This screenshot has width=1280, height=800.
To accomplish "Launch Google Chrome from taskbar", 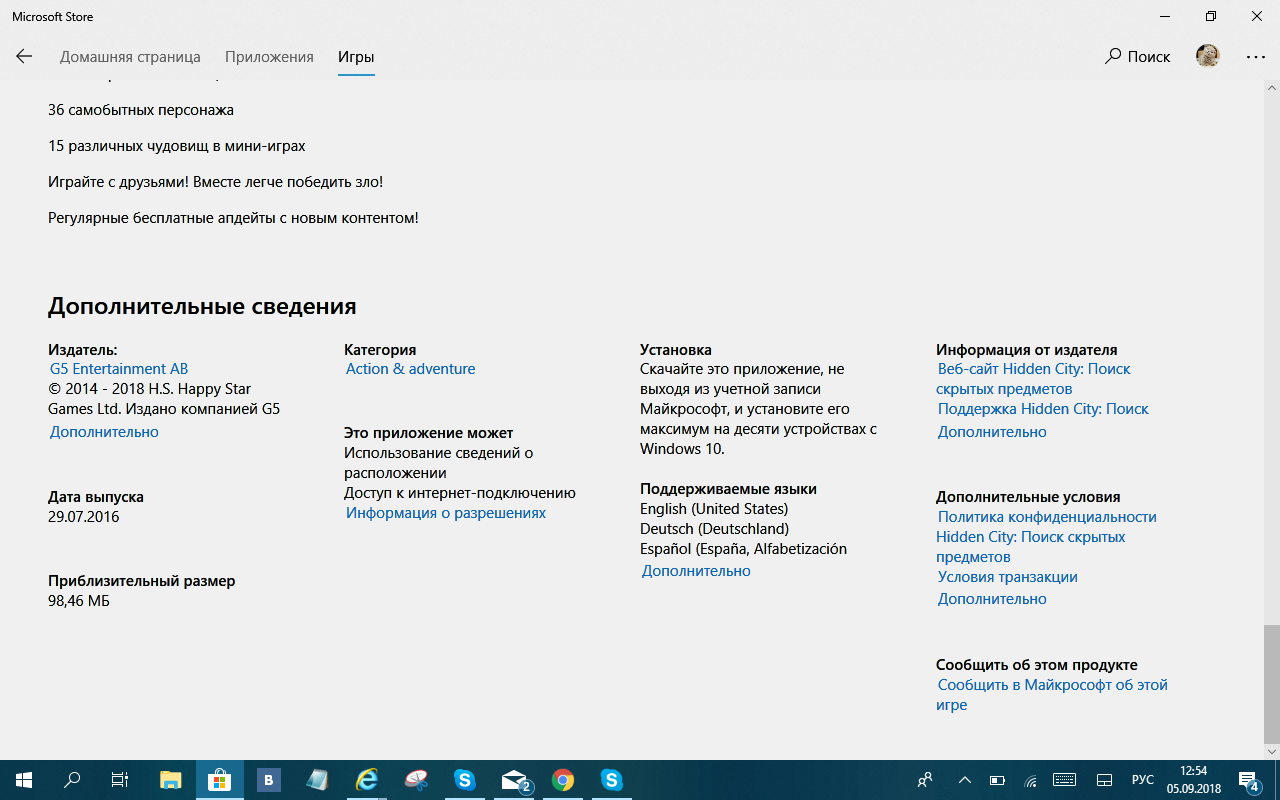I will (563, 780).
